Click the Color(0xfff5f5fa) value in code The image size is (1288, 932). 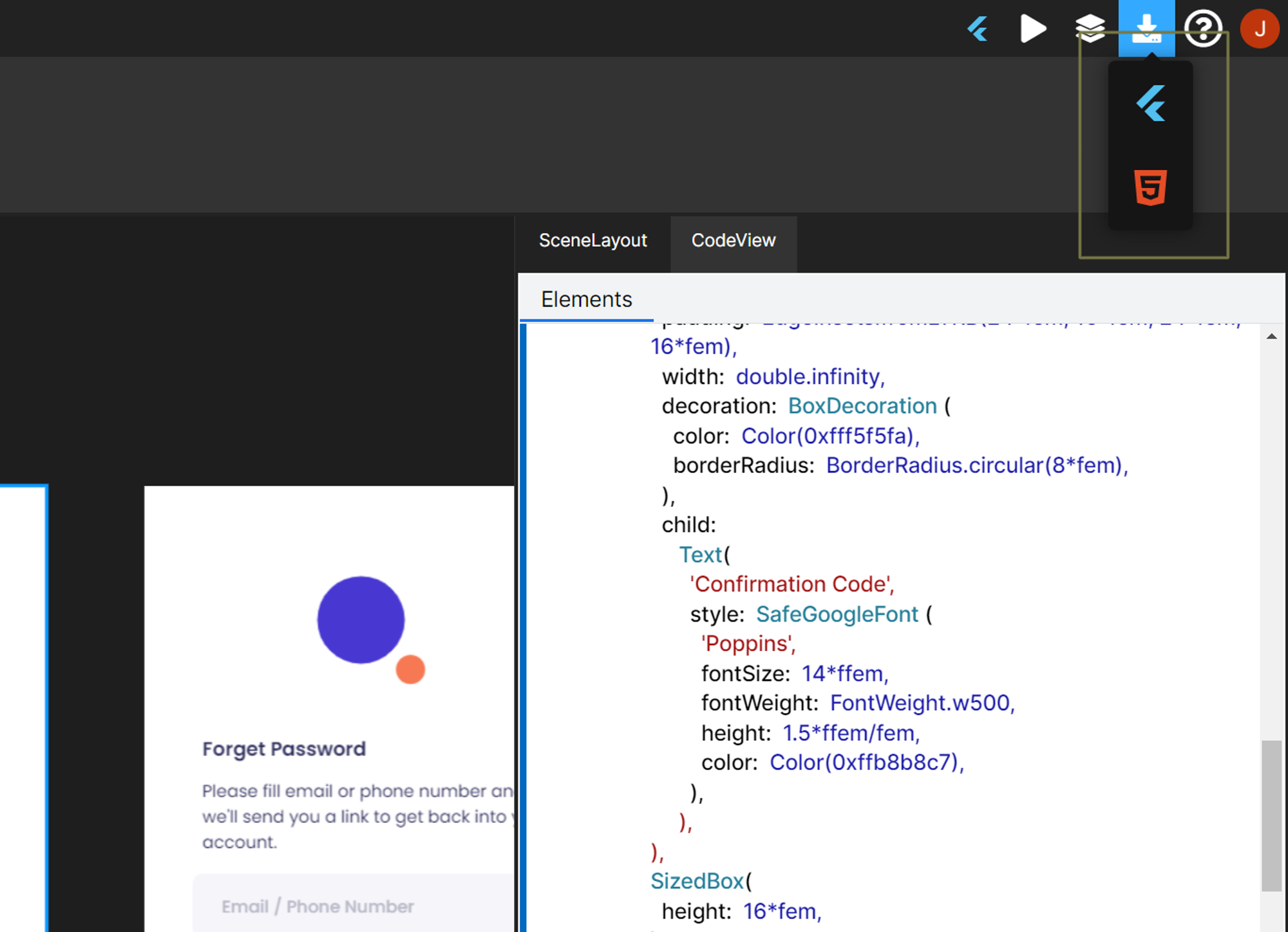pos(829,436)
